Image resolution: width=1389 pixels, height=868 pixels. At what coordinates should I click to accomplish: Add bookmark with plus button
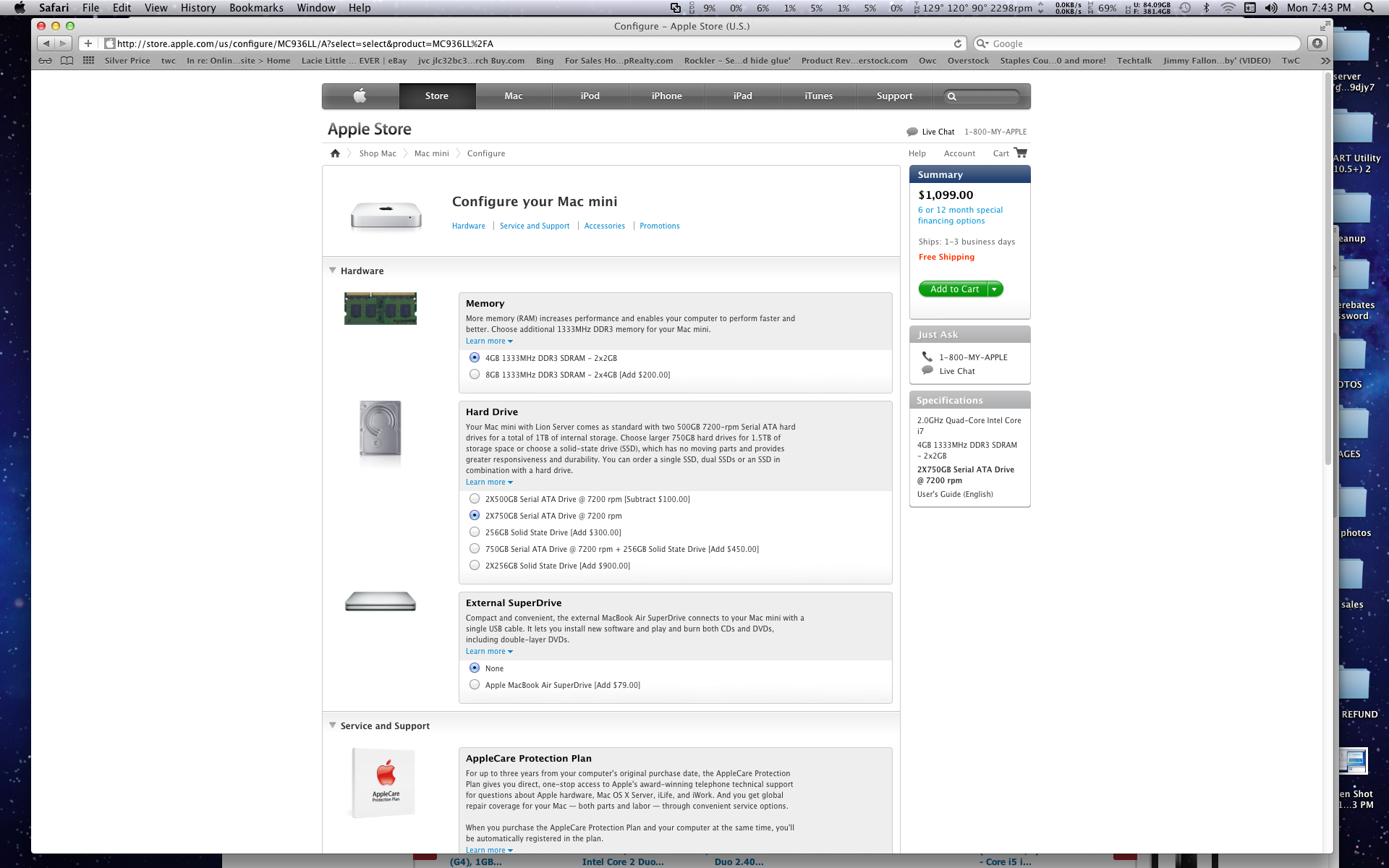(x=88, y=43)
